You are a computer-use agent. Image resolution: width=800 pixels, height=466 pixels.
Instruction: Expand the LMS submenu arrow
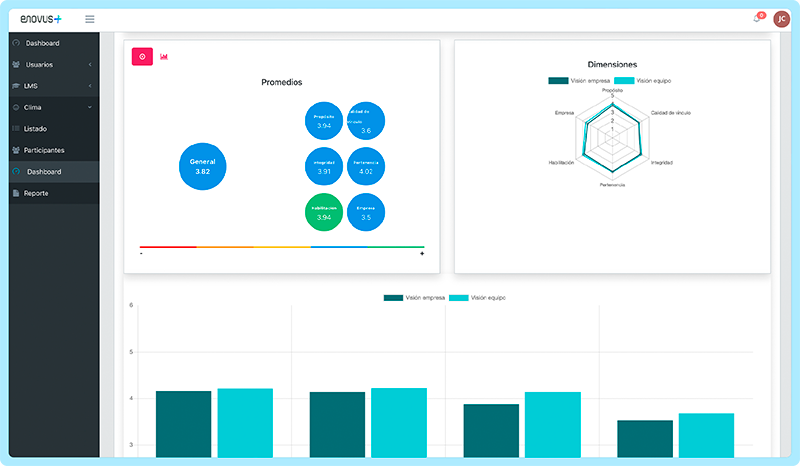point(90,86)
